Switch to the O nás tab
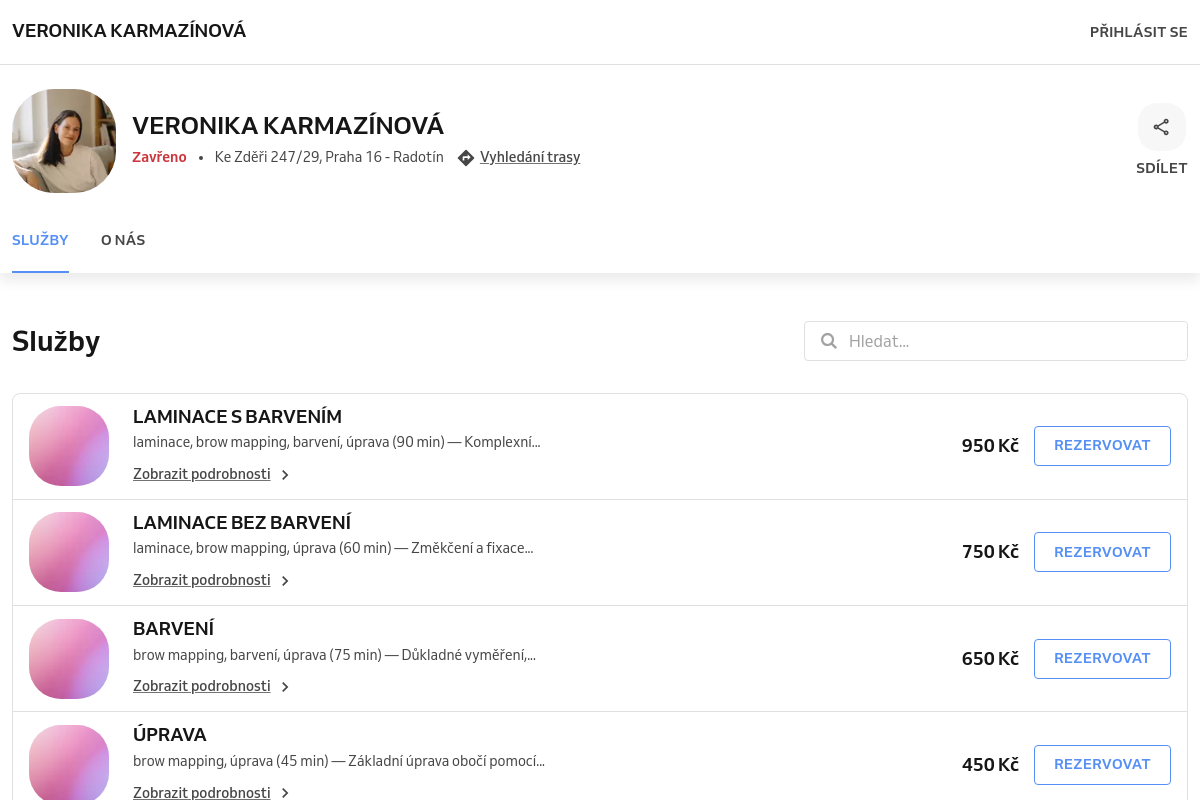The height and width of the screenshot is (800, 1200). click(x=123, y=240)
